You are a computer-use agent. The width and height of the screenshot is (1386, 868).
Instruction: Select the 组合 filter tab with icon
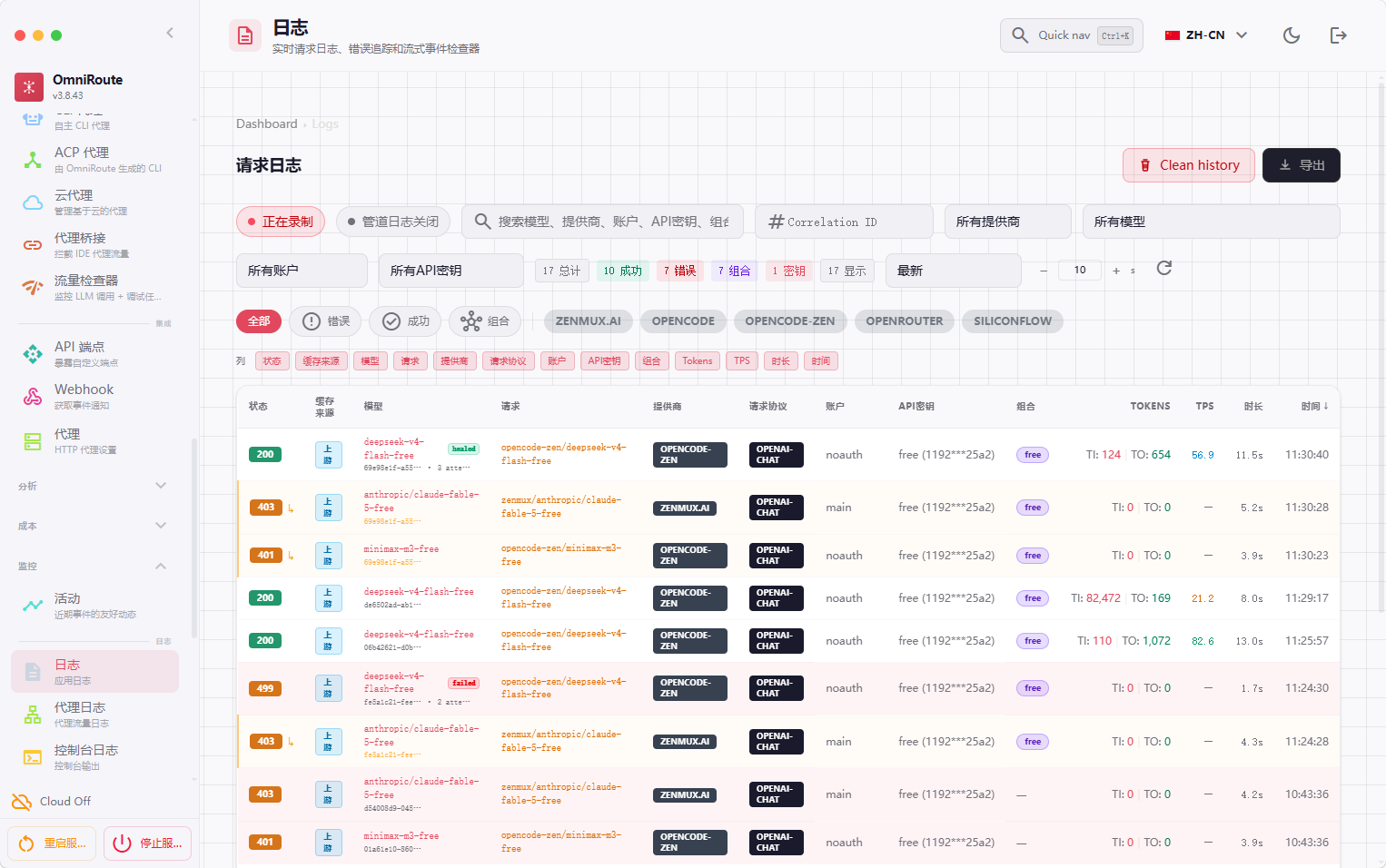point(485,321)
